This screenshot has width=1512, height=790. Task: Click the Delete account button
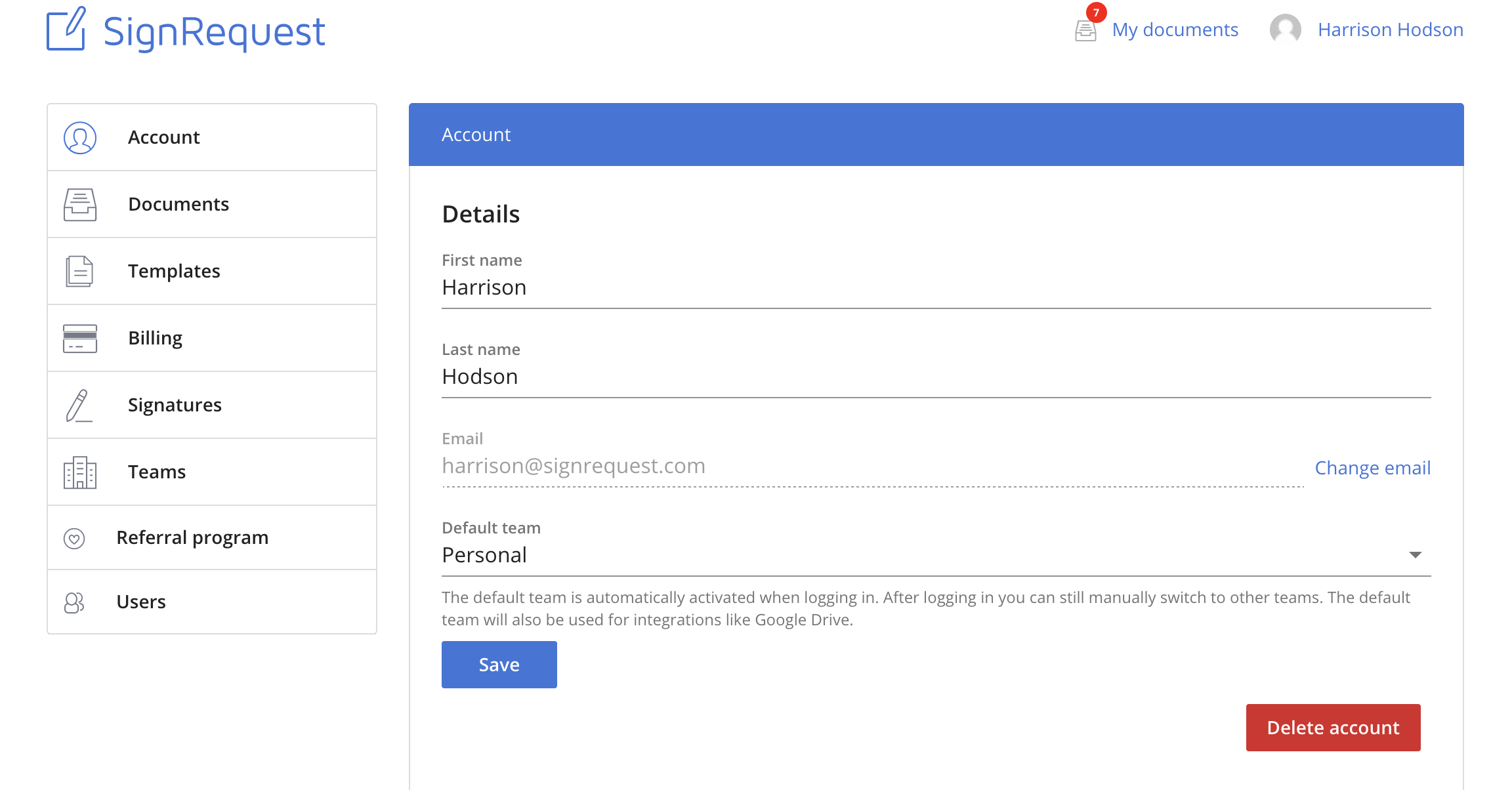coord(1333,728)
